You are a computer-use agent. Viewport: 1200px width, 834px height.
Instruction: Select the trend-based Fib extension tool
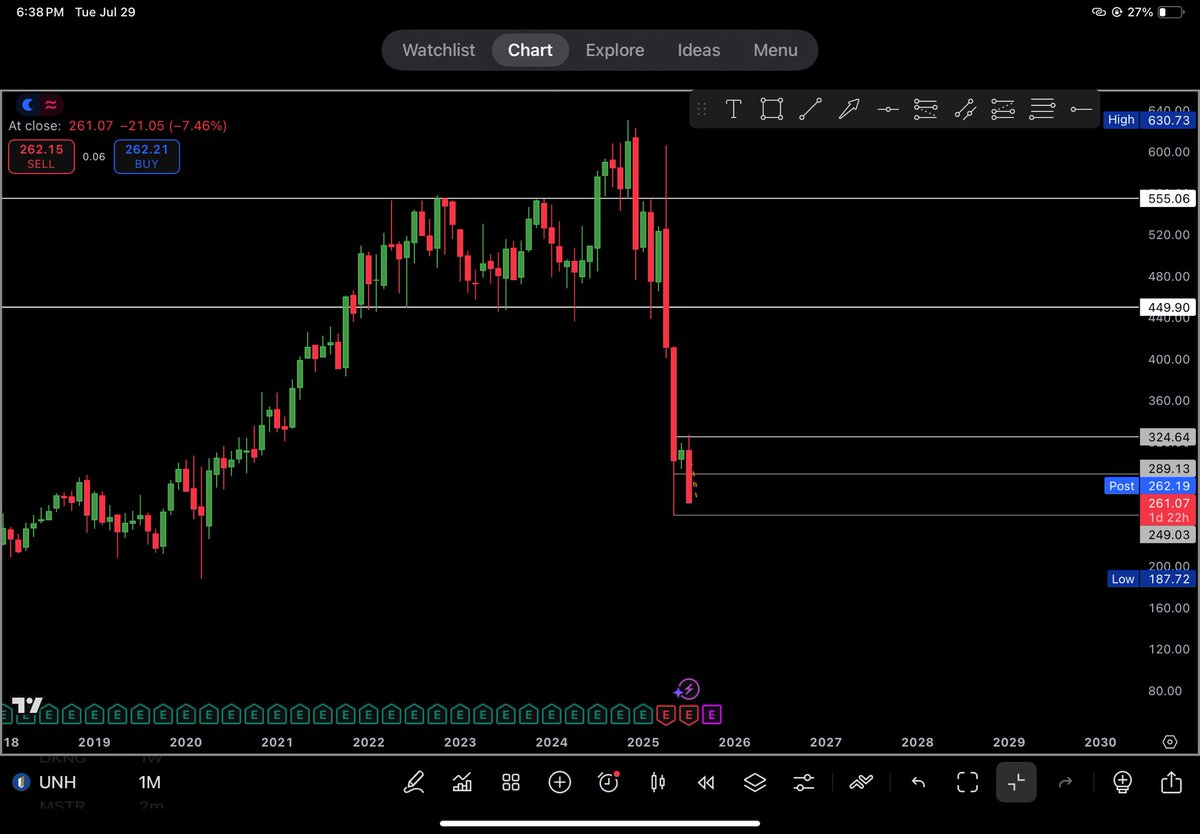click(1003, 110)
